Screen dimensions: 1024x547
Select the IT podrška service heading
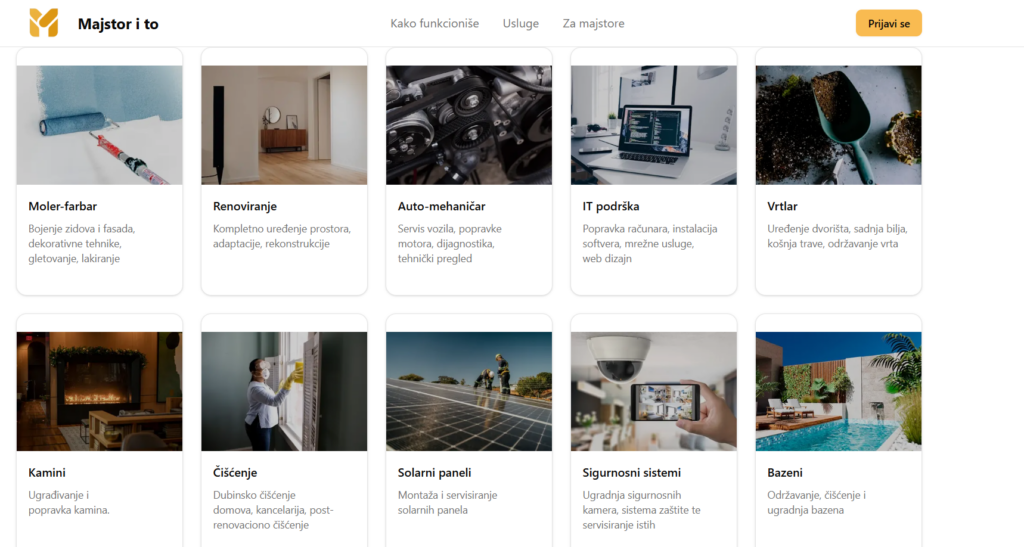(611, 207)
